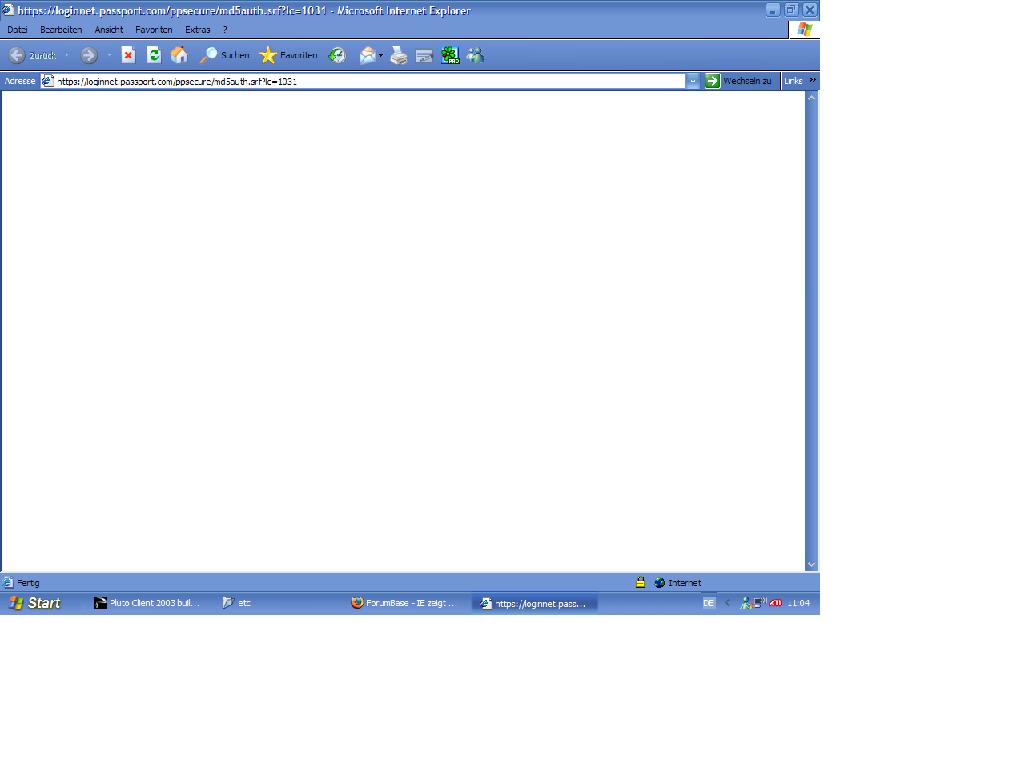Open the Ansicht menu
This screenshot has width=1024, height=768.
108,29
